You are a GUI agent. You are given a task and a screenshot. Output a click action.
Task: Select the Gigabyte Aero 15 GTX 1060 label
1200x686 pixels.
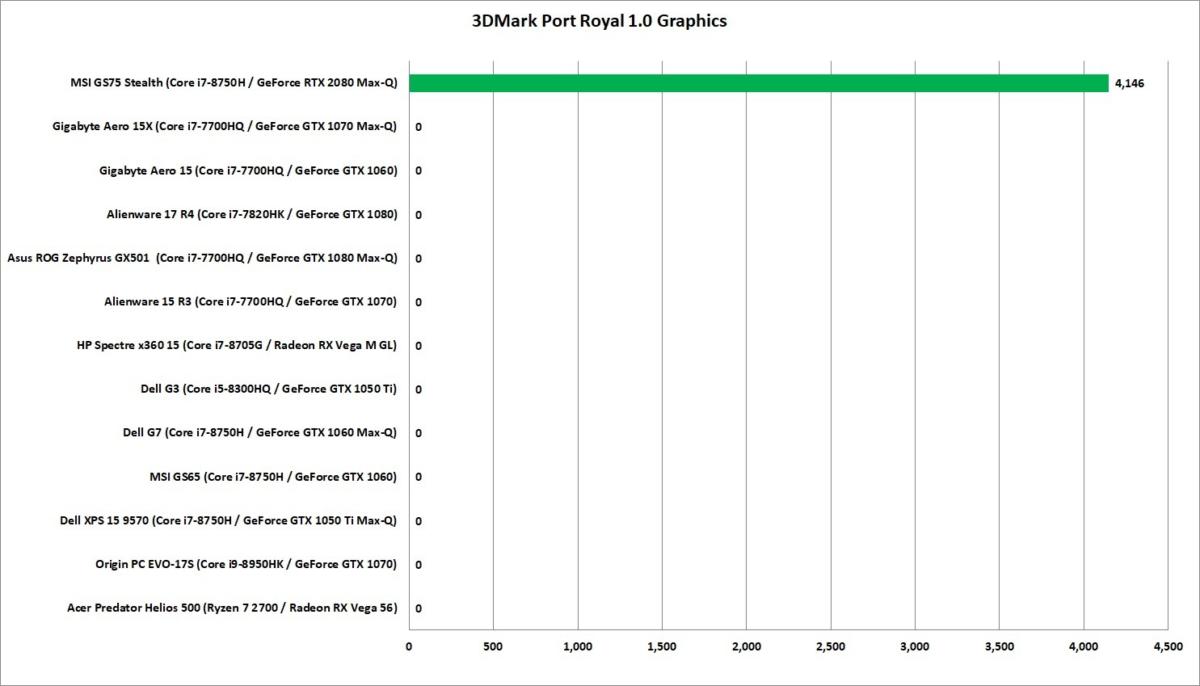[248, 171]
